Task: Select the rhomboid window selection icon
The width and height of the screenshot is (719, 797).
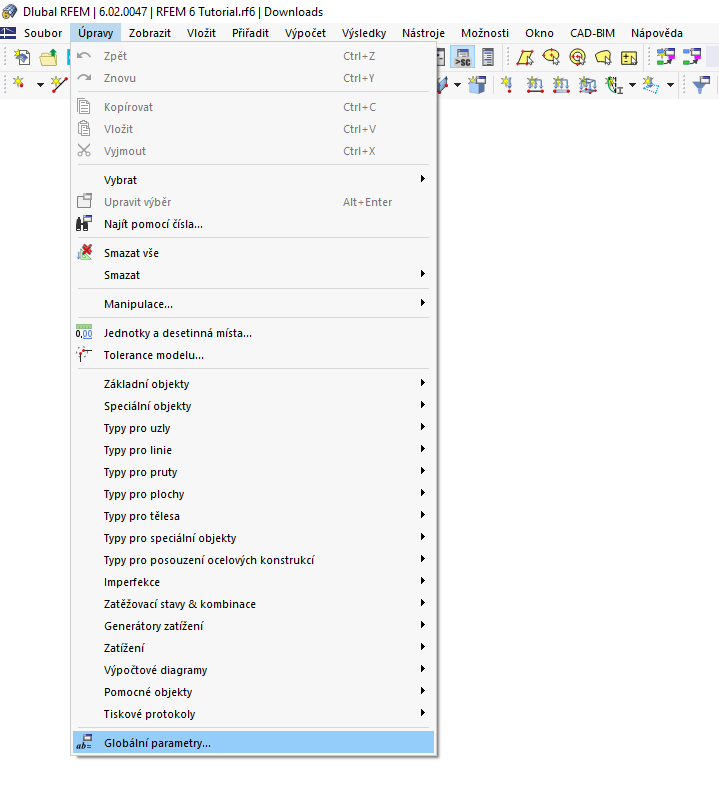Action: point(525,57)
